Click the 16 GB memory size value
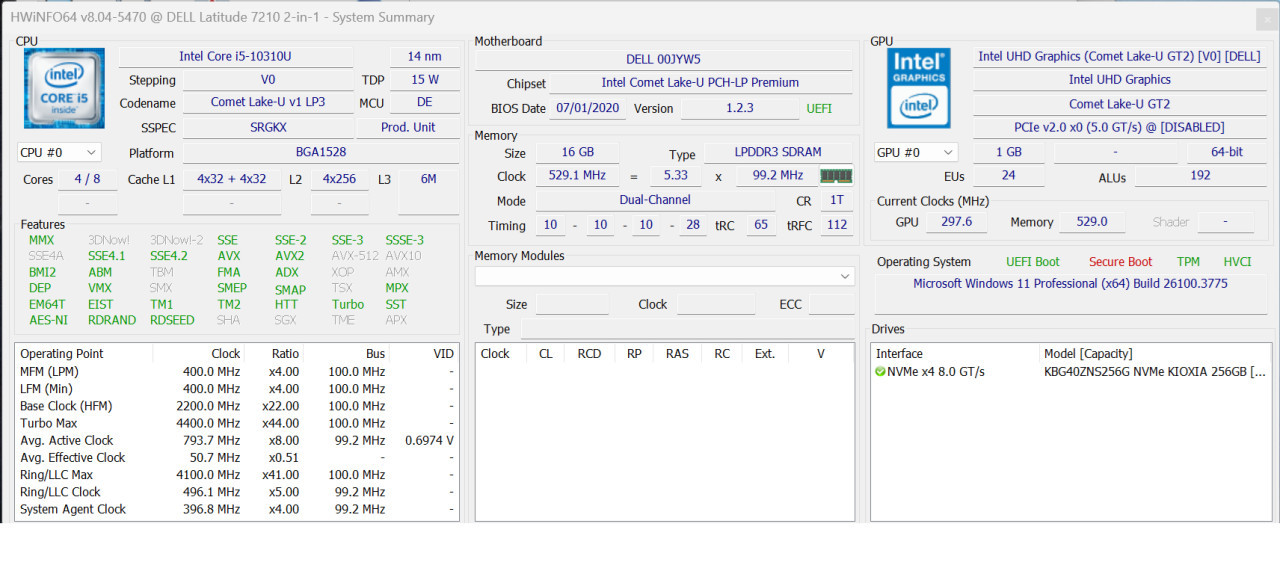Viewport: 1280px width, 574px height. coord(577,153)
